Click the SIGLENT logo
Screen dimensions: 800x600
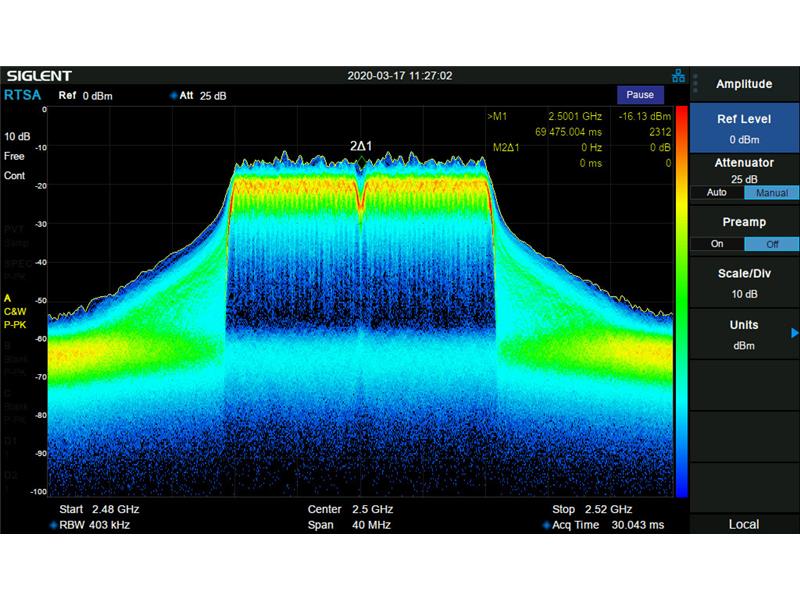pos(39,76)
